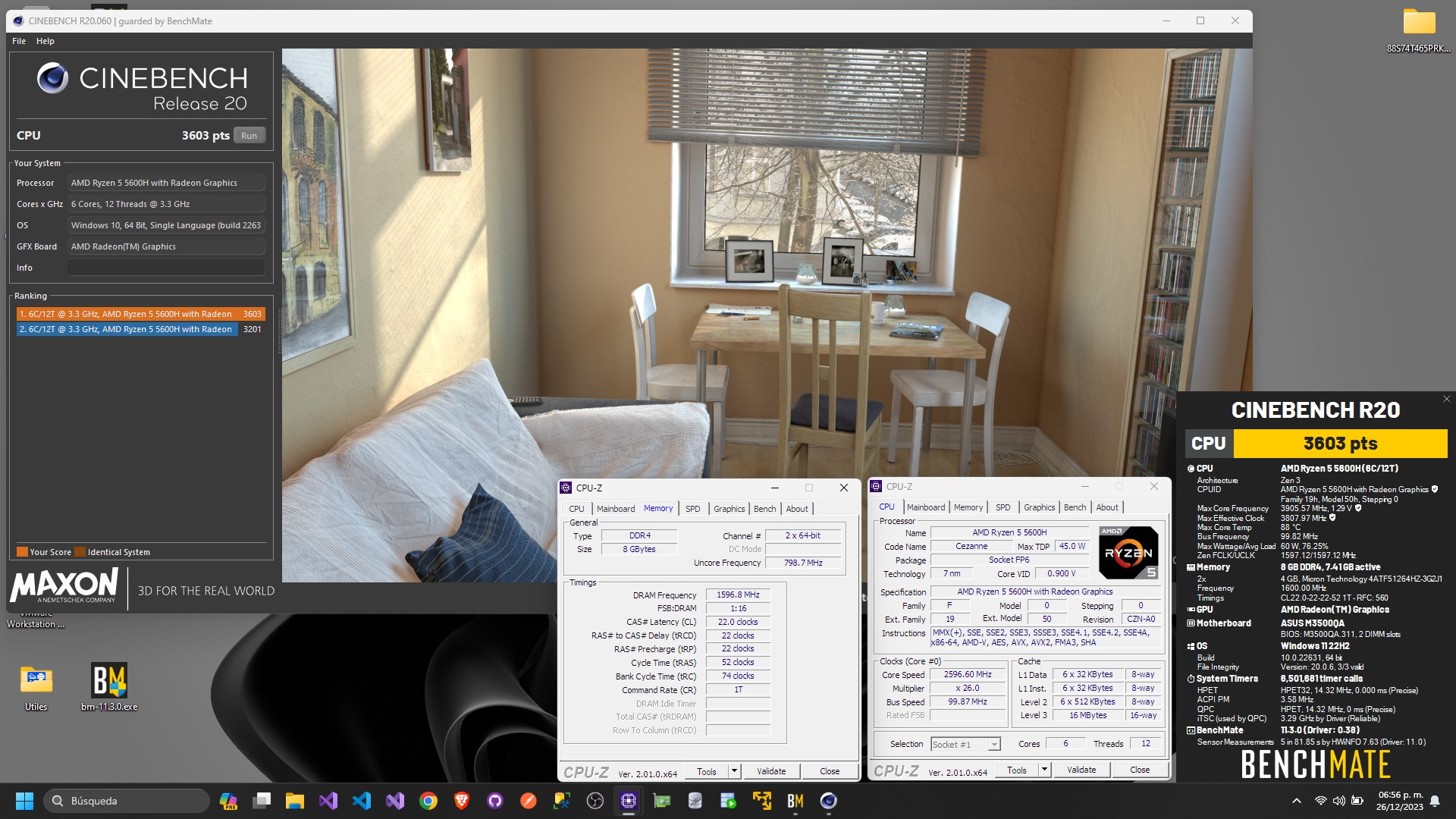Viewport: 1456px width, 819px height.
Task: Switch to CPU-Z from the taskbar
Action: click(x=629, y=801)
